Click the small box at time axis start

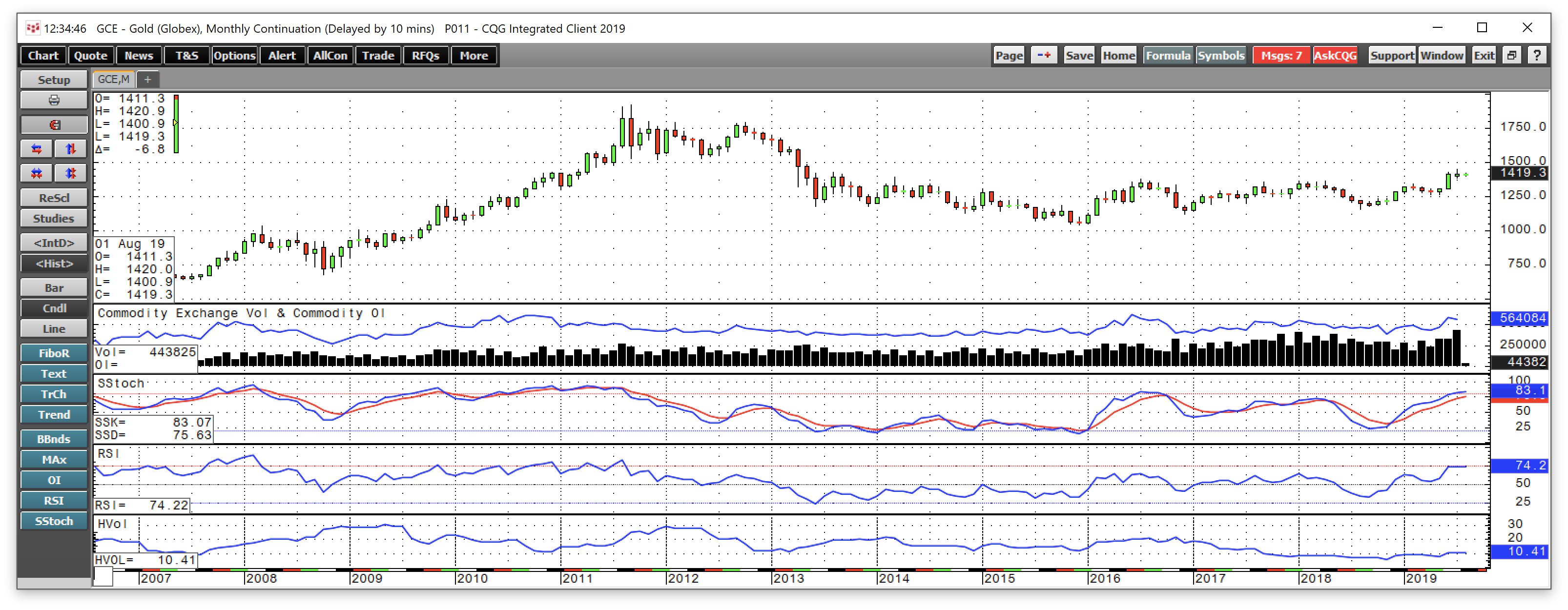coord(103,577)
